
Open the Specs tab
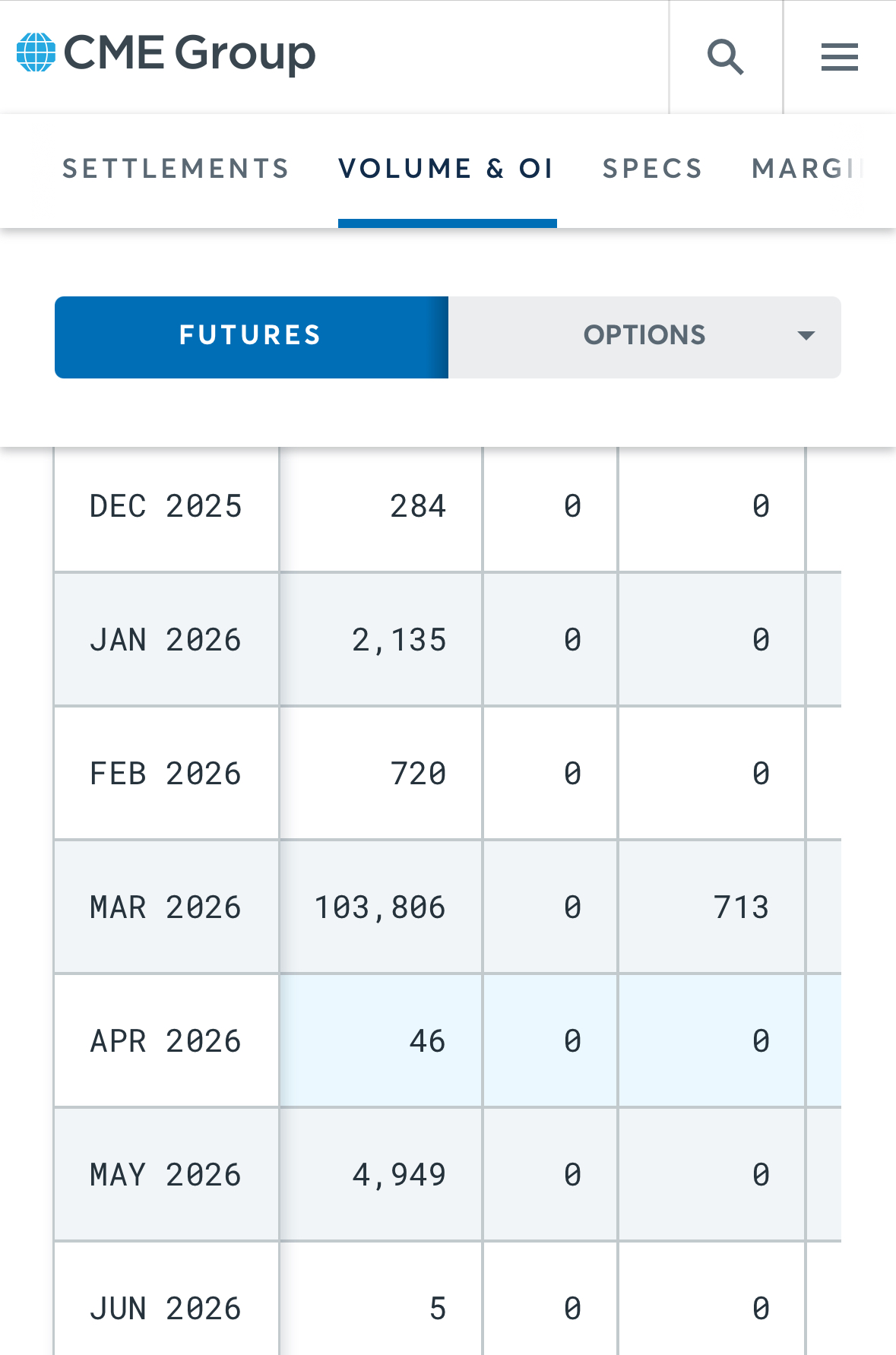652,169
